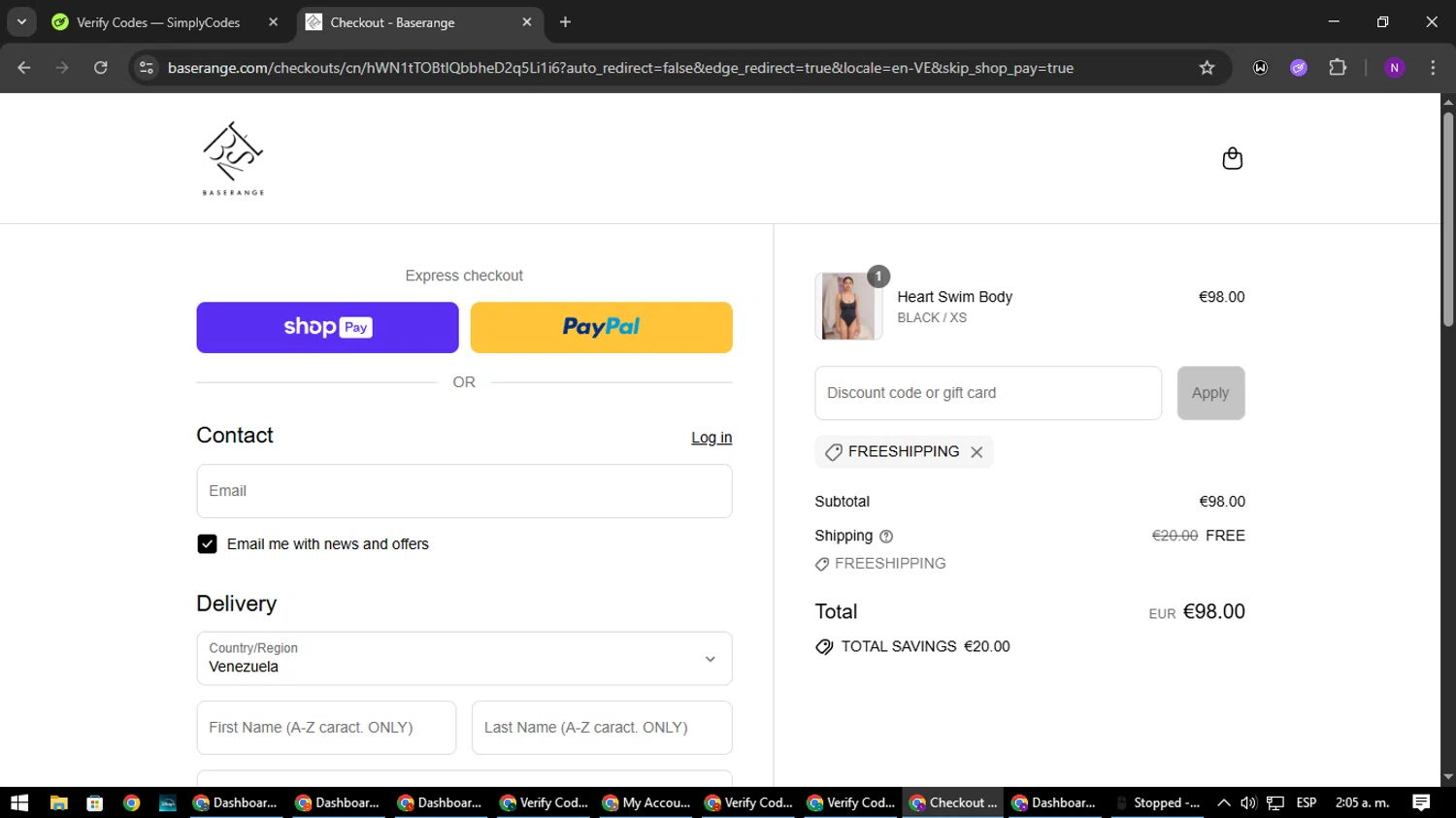The width and height of the screenshot is (1456, 818).
Task: Click the Log in link
Action: pos(711,438)
